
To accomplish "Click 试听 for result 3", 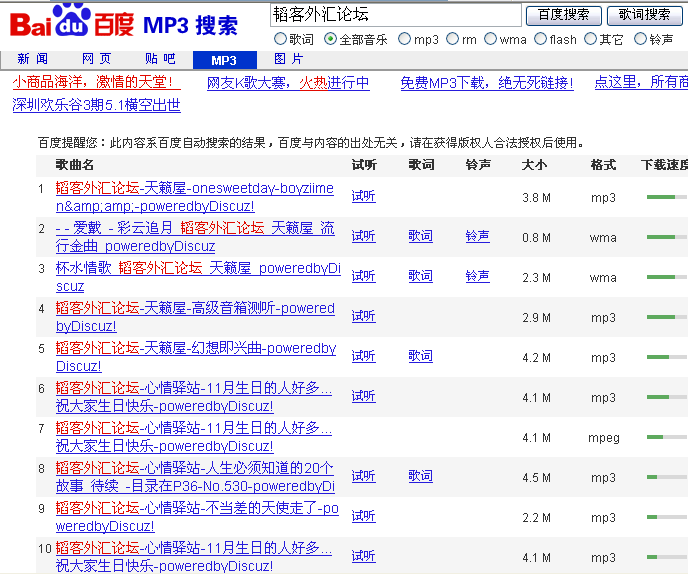I will point(363,276).
